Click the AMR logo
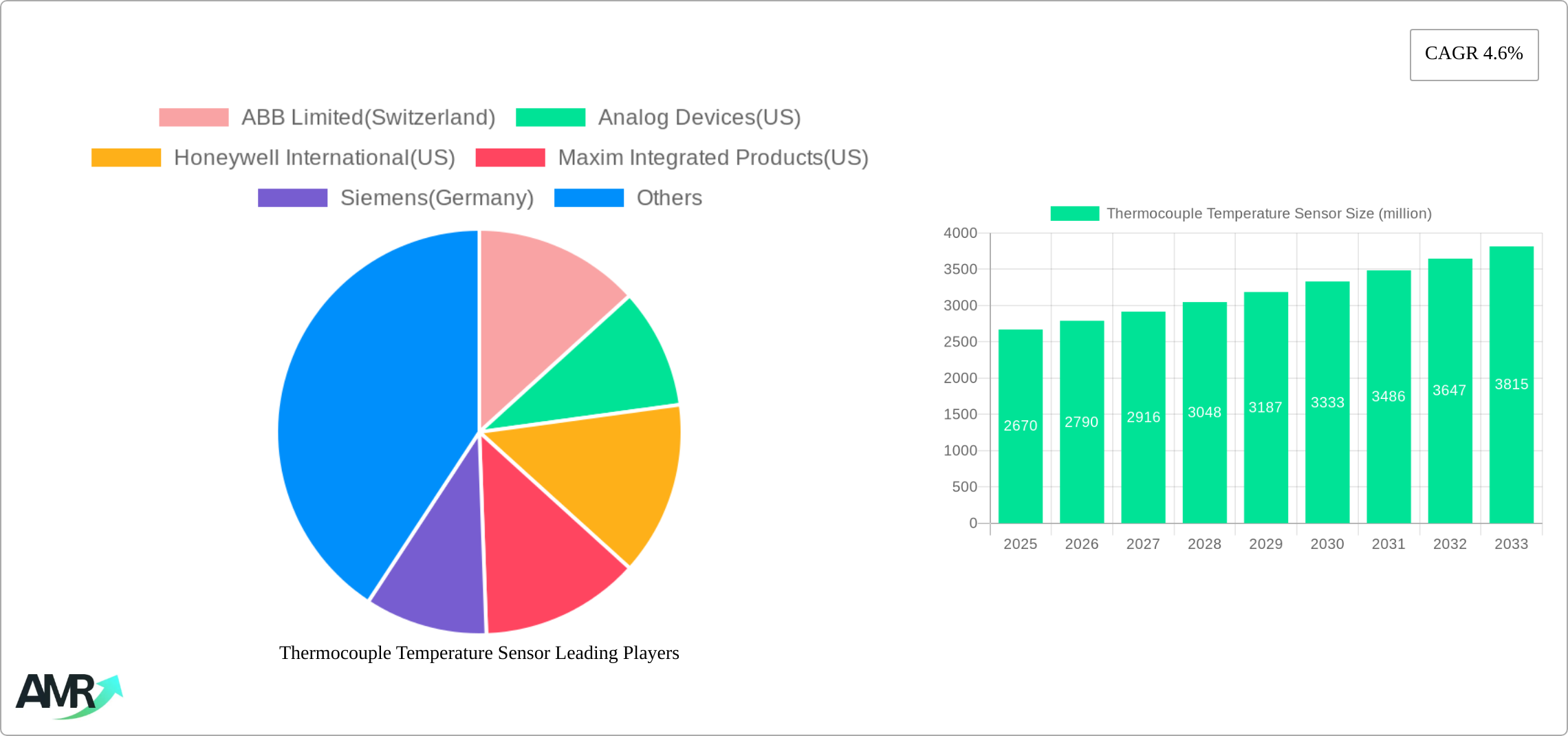Image resolution: width=1568 pixels, height=736 pixels. (69, 695)
